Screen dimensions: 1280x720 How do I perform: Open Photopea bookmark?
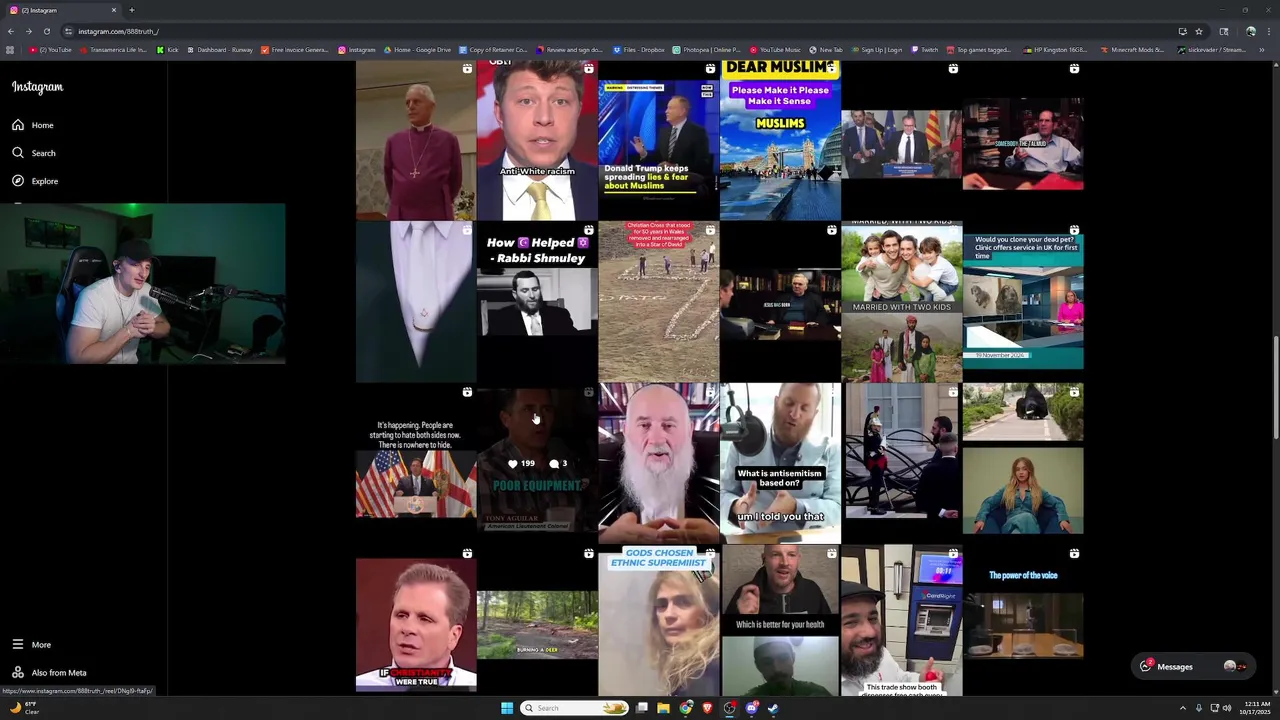(x=707, y=50)
